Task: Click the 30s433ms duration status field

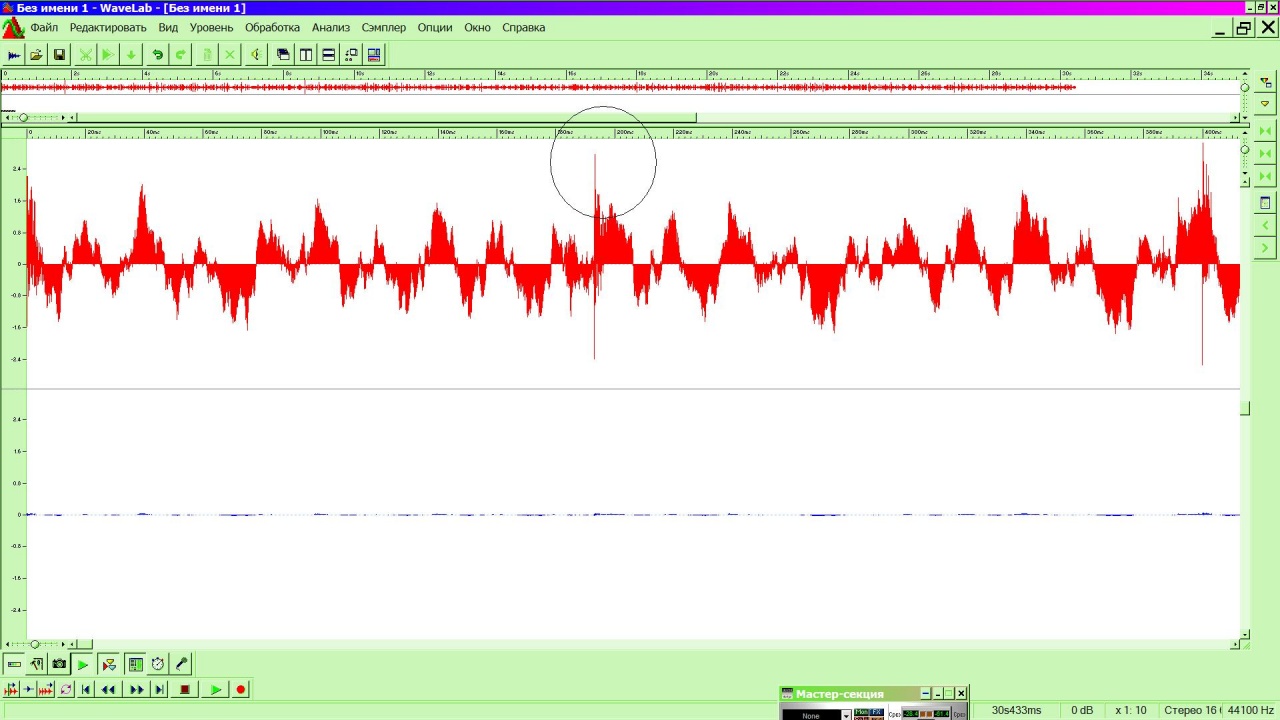Action: 1016,710
